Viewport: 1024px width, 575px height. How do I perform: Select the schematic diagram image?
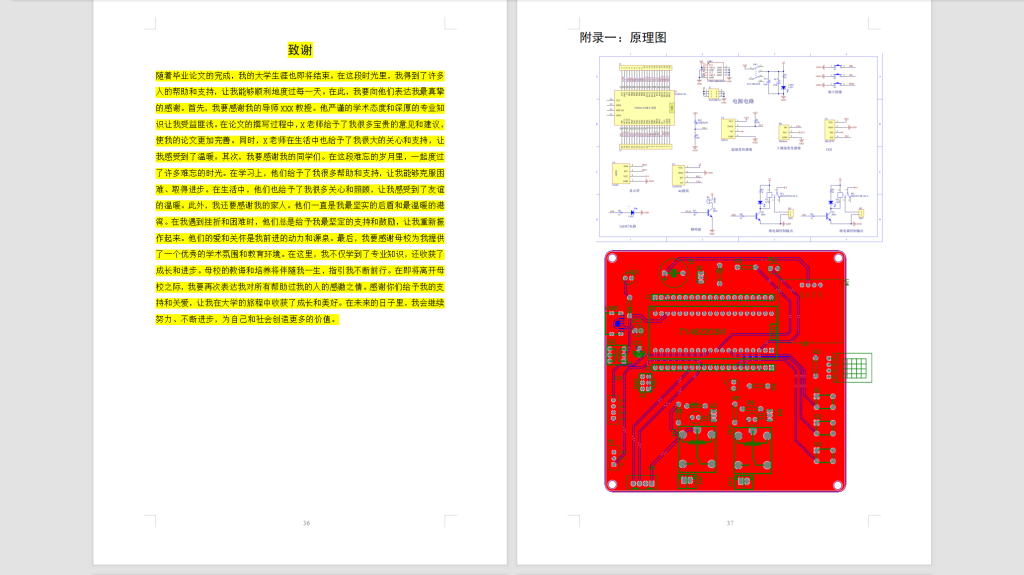pos(740,148)
